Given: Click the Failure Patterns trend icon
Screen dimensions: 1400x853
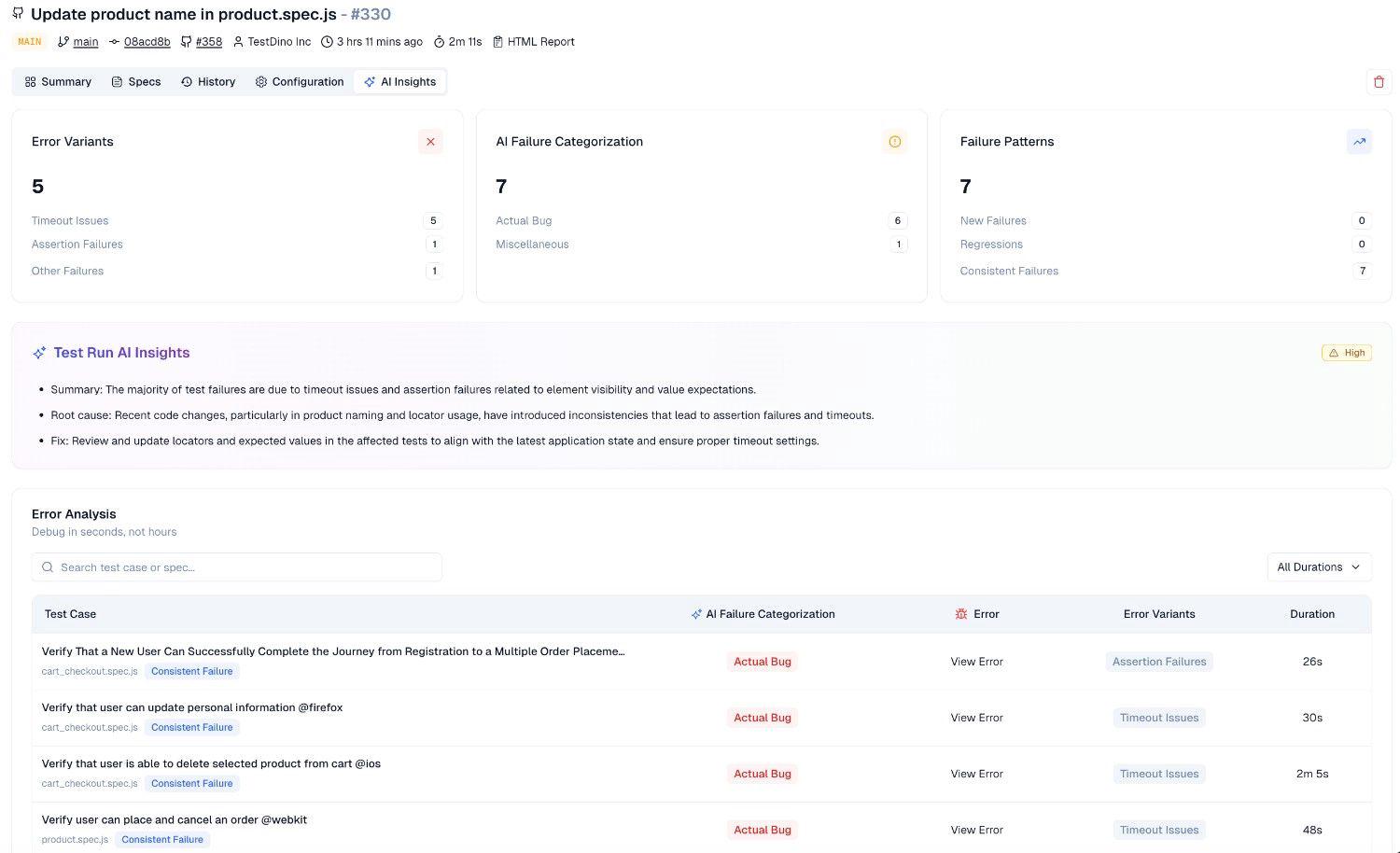Looking at the screenshot, I should pyautogui.click(x=1359, y=142).
